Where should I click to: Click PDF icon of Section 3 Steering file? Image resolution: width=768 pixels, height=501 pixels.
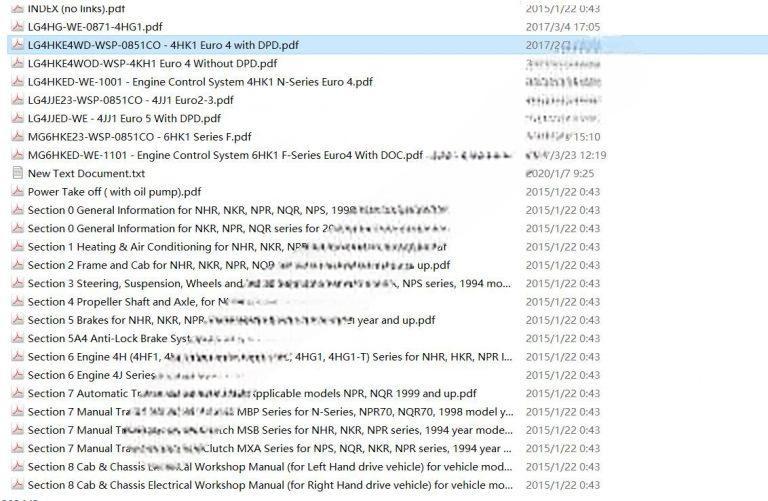click(x=18, y=284)
